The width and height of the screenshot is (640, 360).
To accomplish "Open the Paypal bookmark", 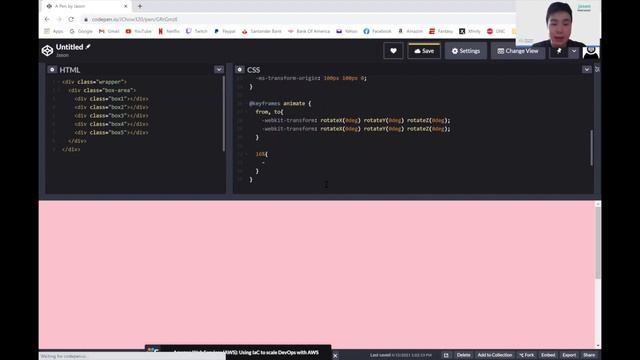I will (224, 31).
